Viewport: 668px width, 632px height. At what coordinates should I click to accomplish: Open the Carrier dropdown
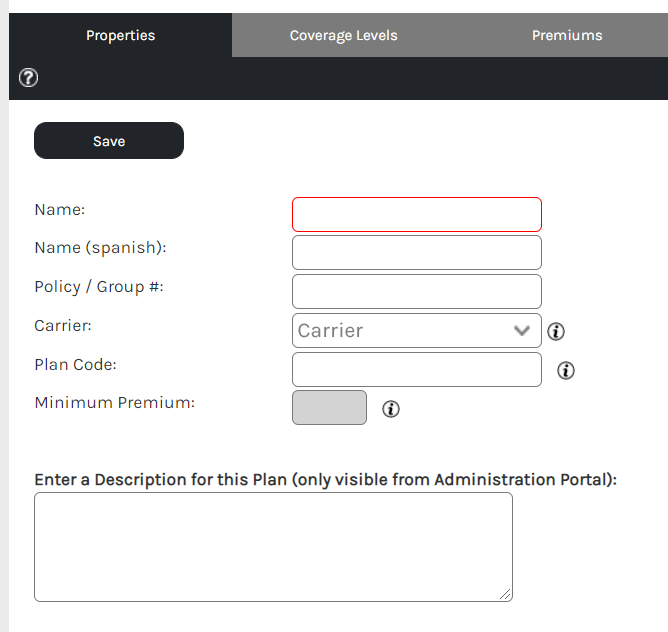point(417,331)
